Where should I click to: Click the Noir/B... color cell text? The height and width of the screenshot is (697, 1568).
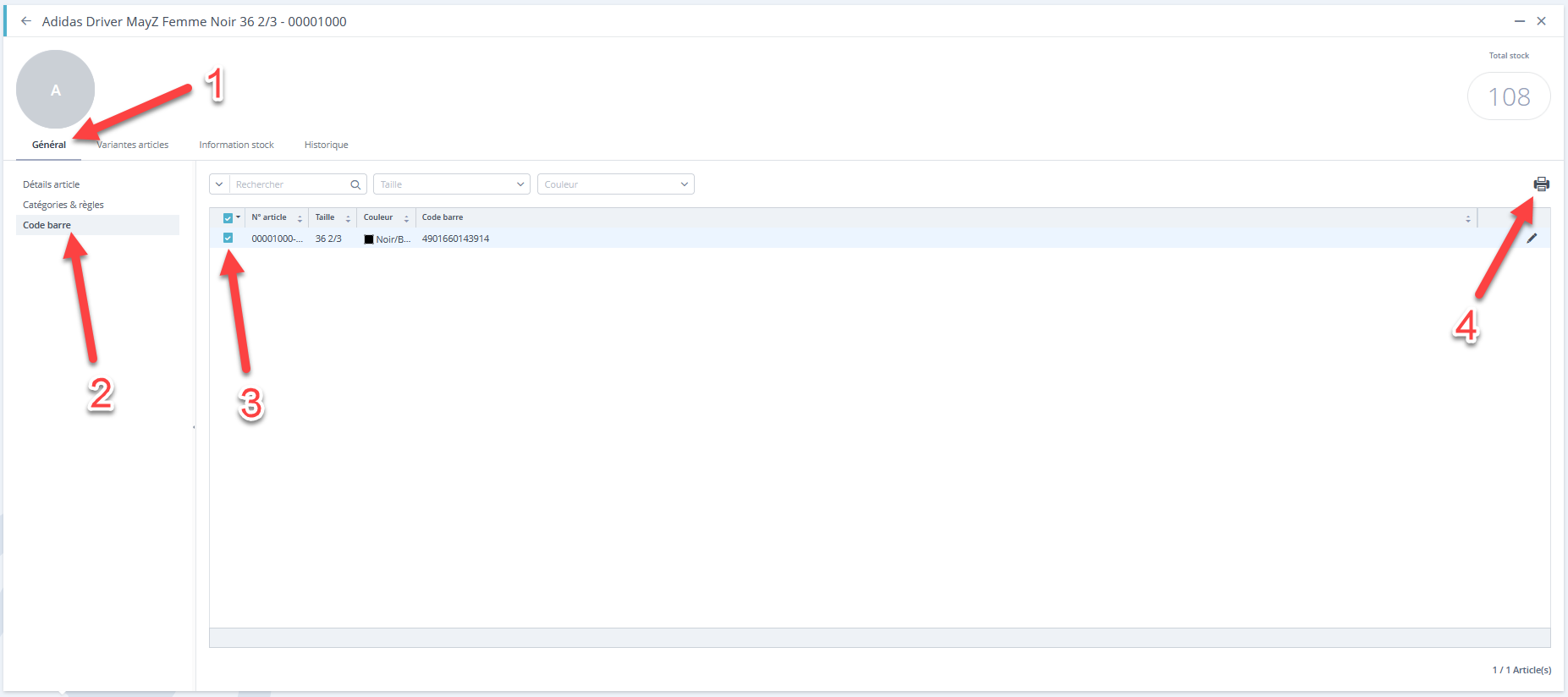393,239
